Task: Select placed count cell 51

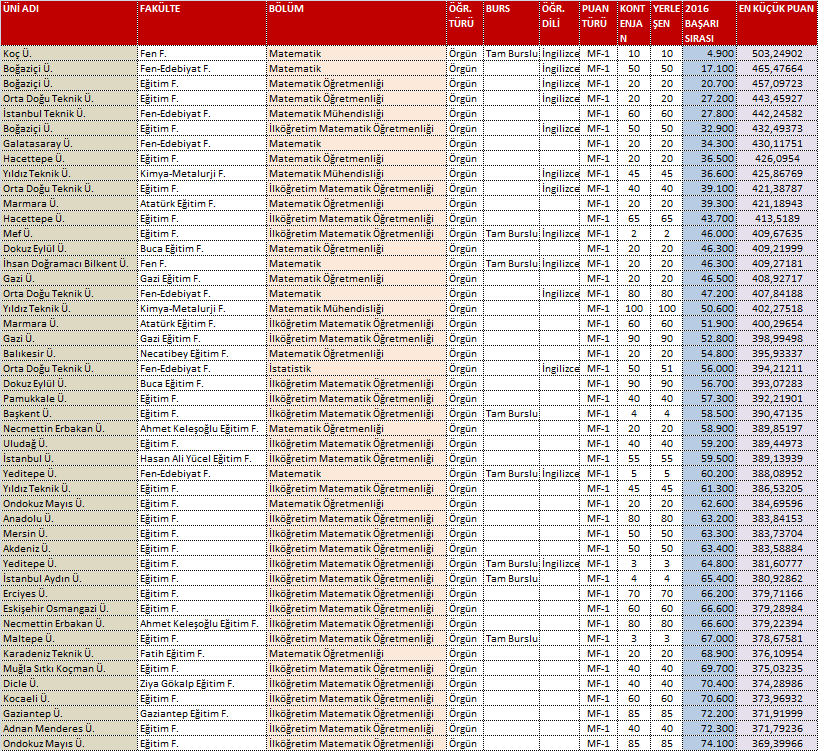Action: [666, 369]
